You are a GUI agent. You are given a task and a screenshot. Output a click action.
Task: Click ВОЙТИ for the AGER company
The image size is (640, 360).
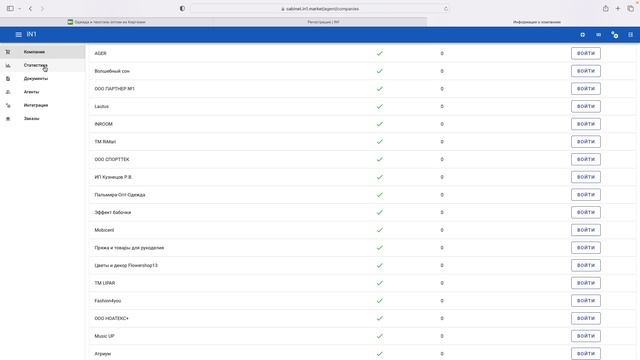586,53
